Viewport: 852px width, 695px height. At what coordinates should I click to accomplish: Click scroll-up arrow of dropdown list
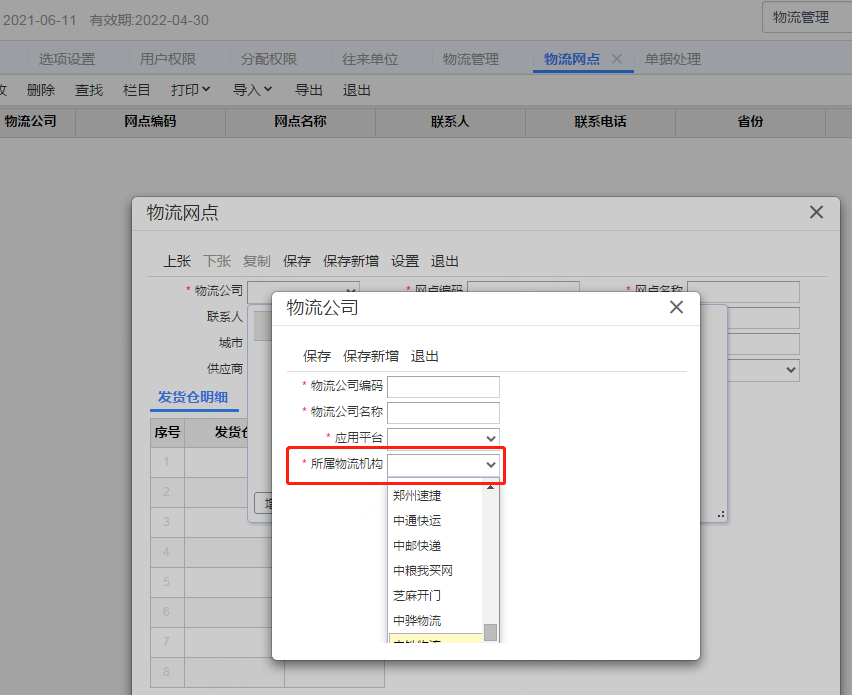(x=490, y=487)
